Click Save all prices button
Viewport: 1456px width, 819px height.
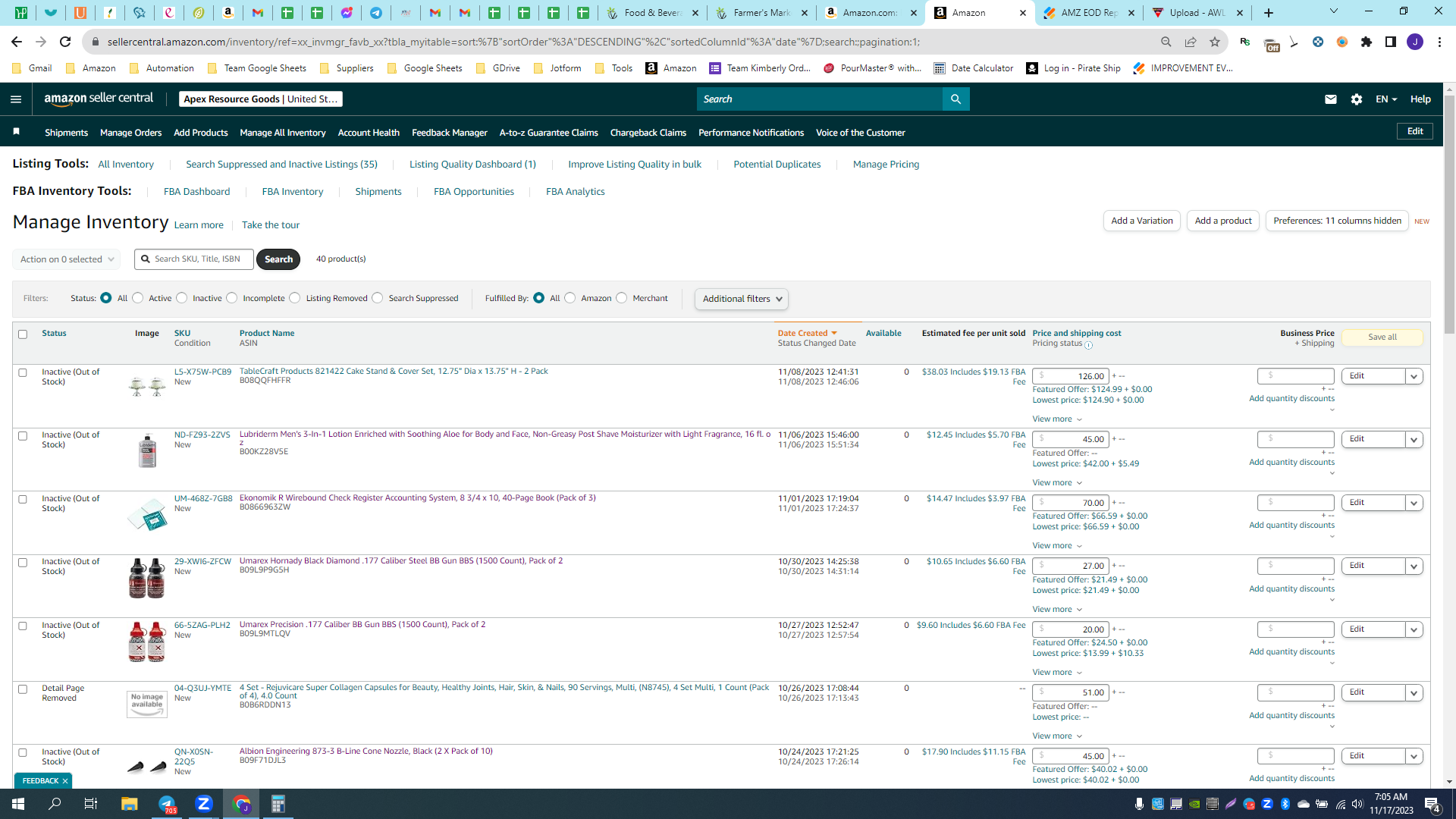tap(1382, 337)
